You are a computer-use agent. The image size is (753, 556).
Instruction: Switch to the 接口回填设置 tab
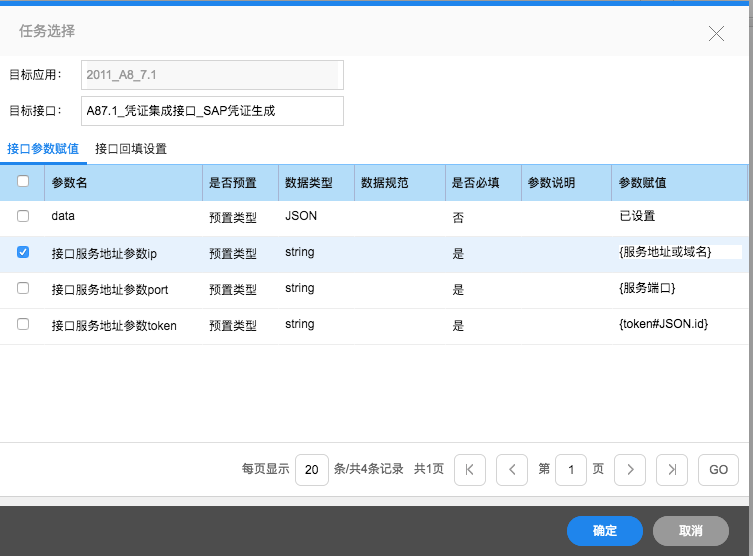pyautogui.click(x=131, y=149)
